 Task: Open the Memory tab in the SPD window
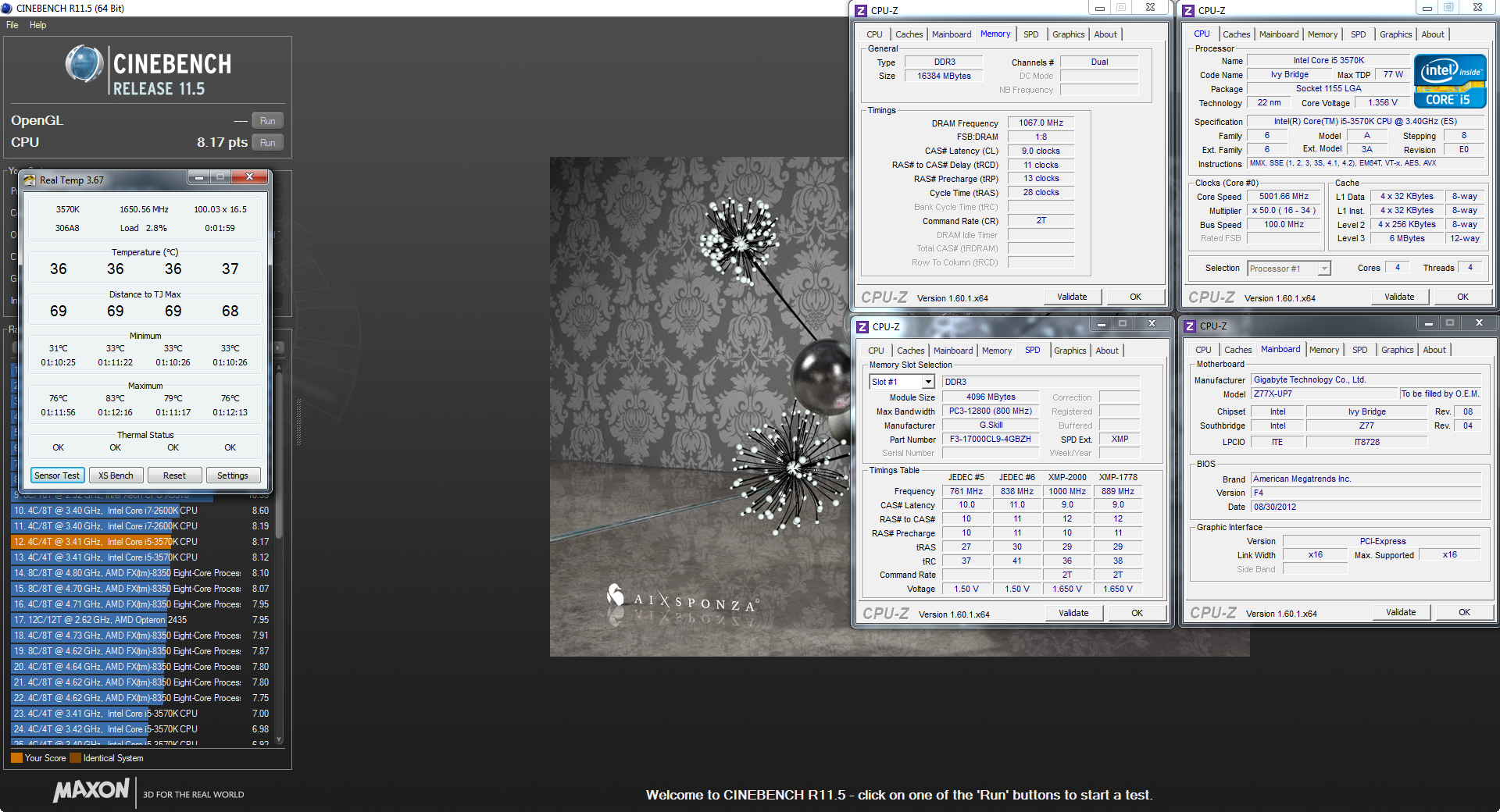[996, 351]
